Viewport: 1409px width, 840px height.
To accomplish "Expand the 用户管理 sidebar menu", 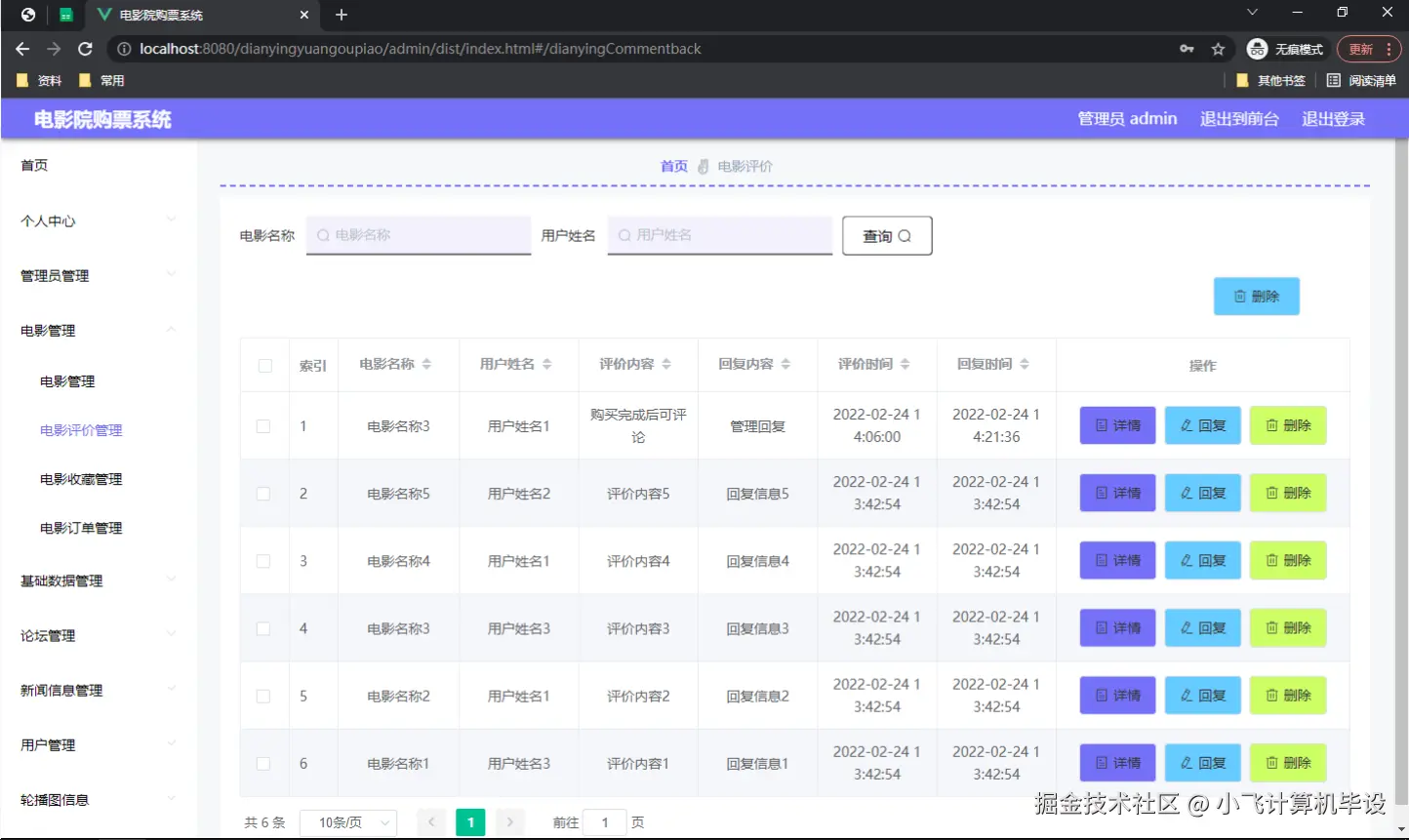I will click(x=99, y=744).
